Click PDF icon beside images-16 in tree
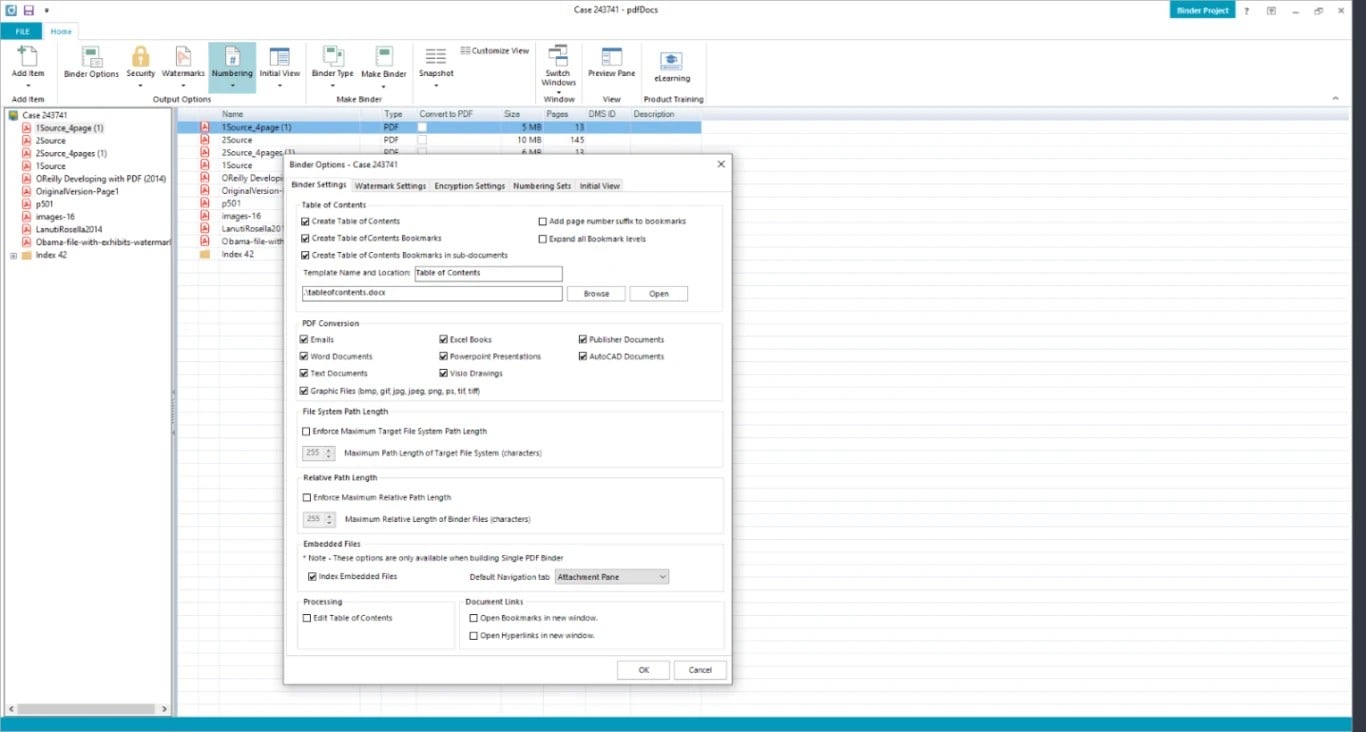1366x732 pixels. 27,217
